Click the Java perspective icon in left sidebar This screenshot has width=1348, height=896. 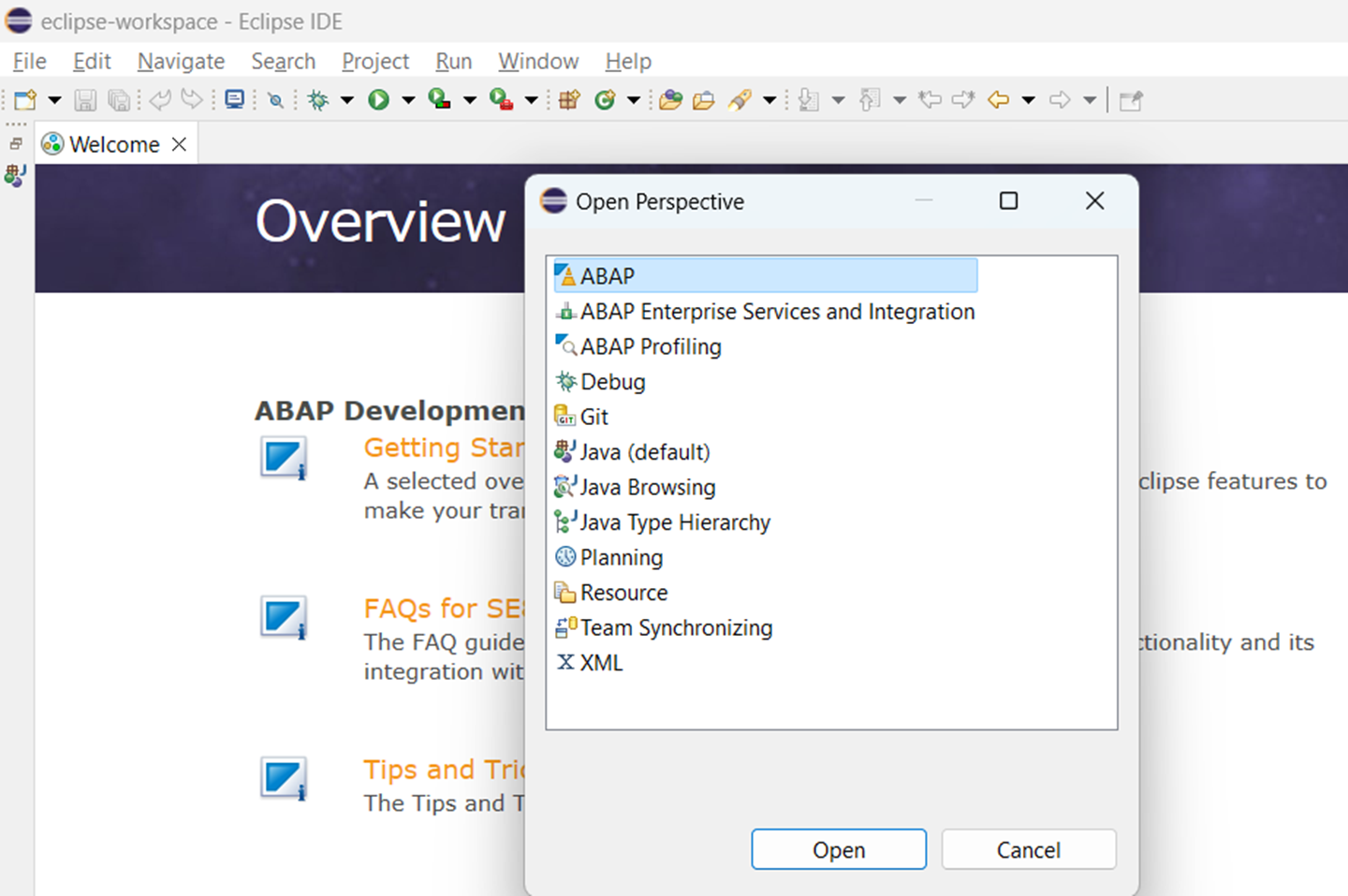click(x=15, y=175)
